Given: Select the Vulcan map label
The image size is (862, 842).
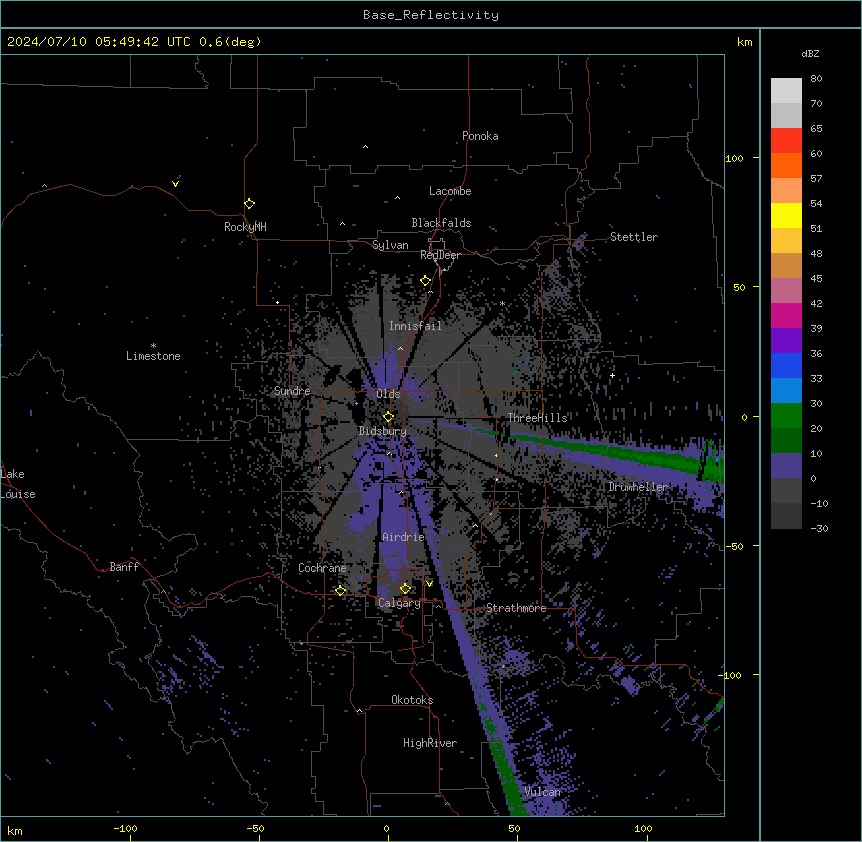Looking at the screenshot, I should [543, 792].
